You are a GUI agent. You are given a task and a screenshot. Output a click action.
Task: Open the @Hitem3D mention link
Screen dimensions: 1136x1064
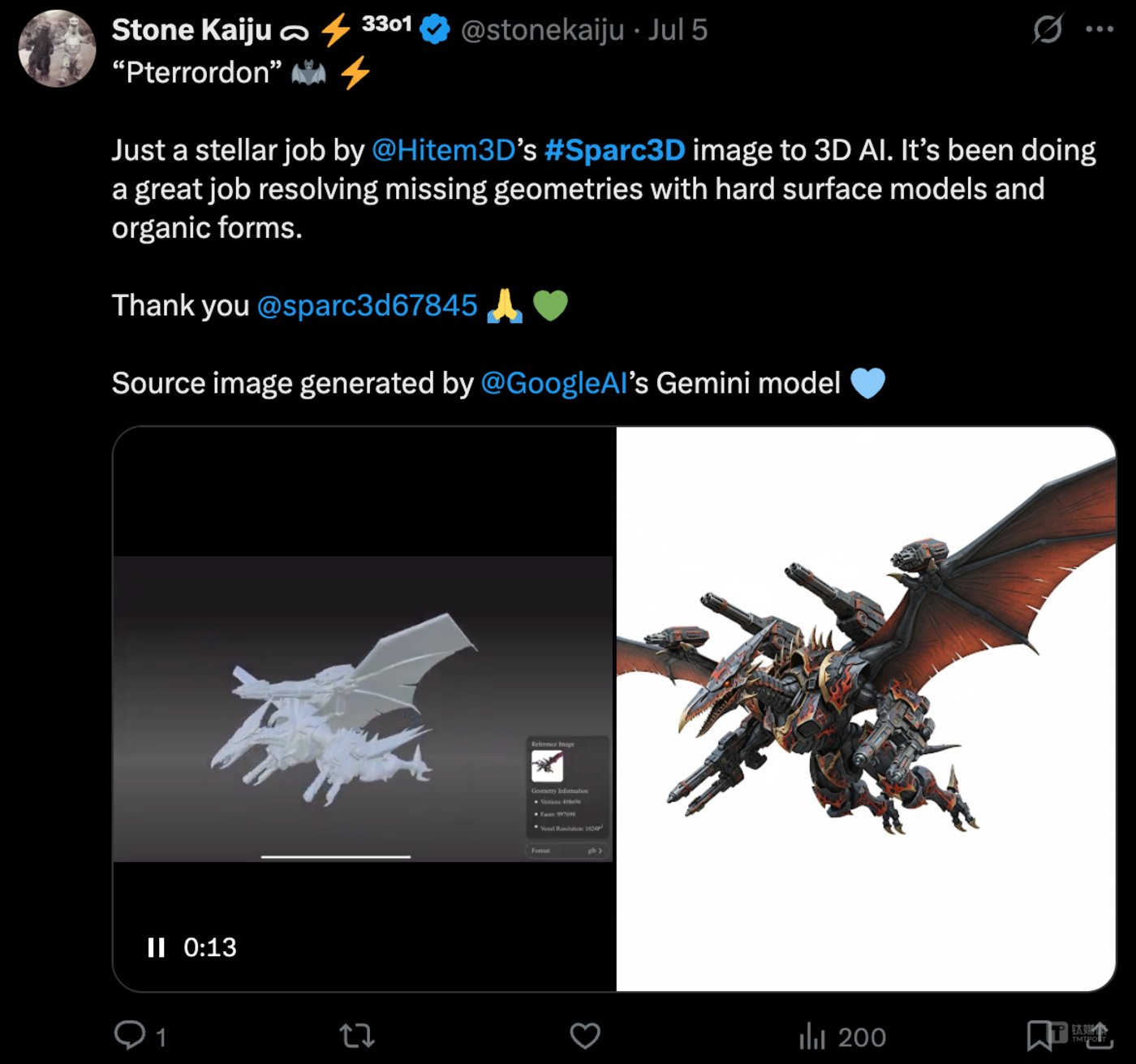pos(444,150)
